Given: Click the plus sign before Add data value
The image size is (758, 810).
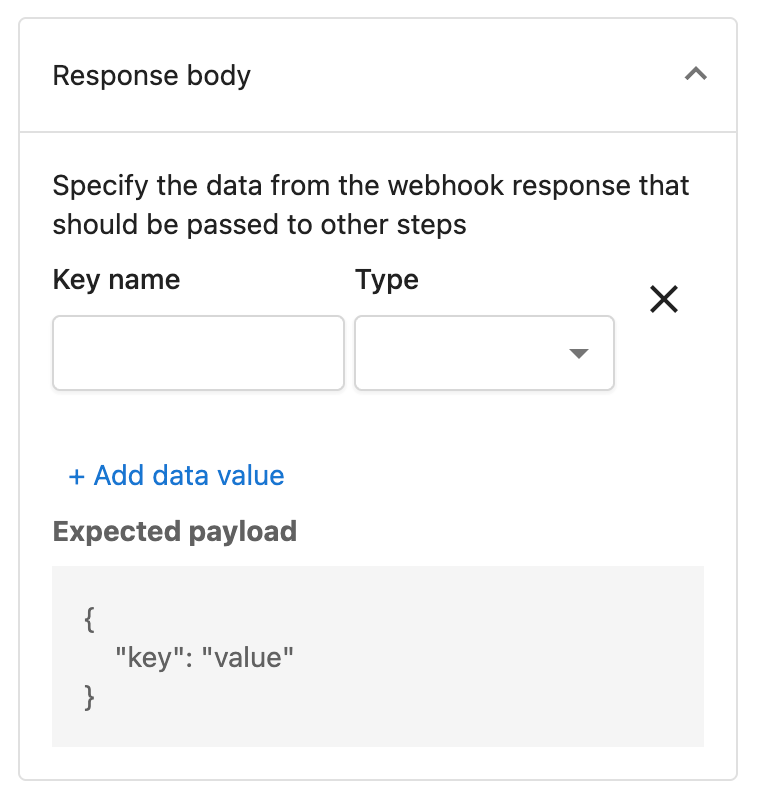Looking at the screenshot, I should coord(76,476).
